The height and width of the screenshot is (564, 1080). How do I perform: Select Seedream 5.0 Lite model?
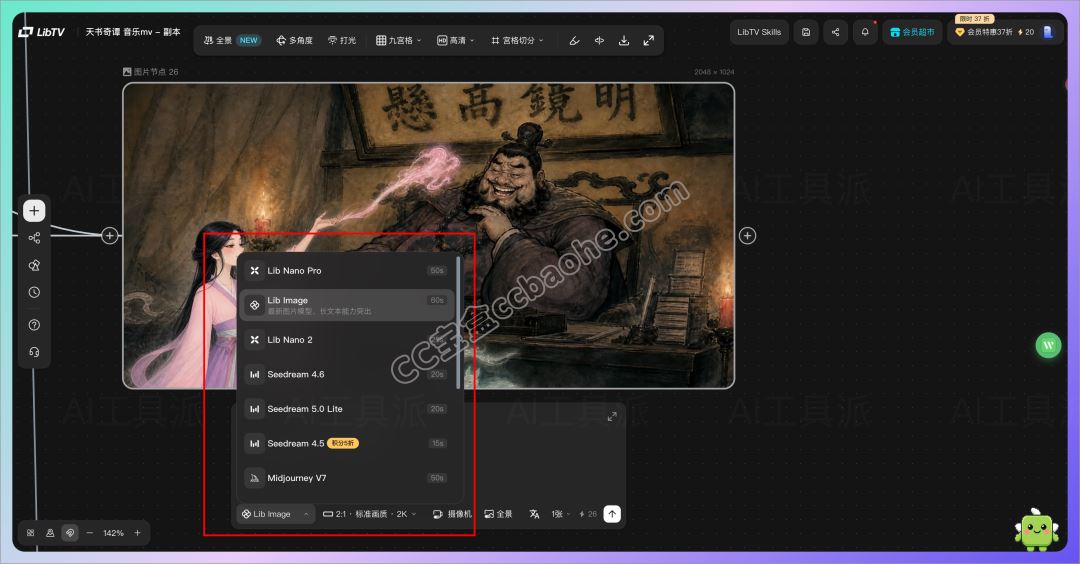coord(347,408)
